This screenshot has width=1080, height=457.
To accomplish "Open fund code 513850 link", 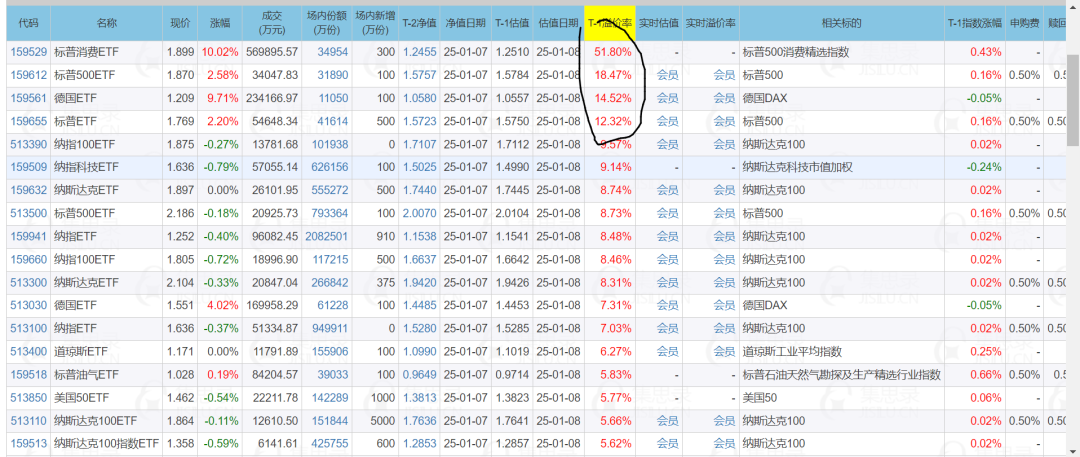I will click(28, 398).
